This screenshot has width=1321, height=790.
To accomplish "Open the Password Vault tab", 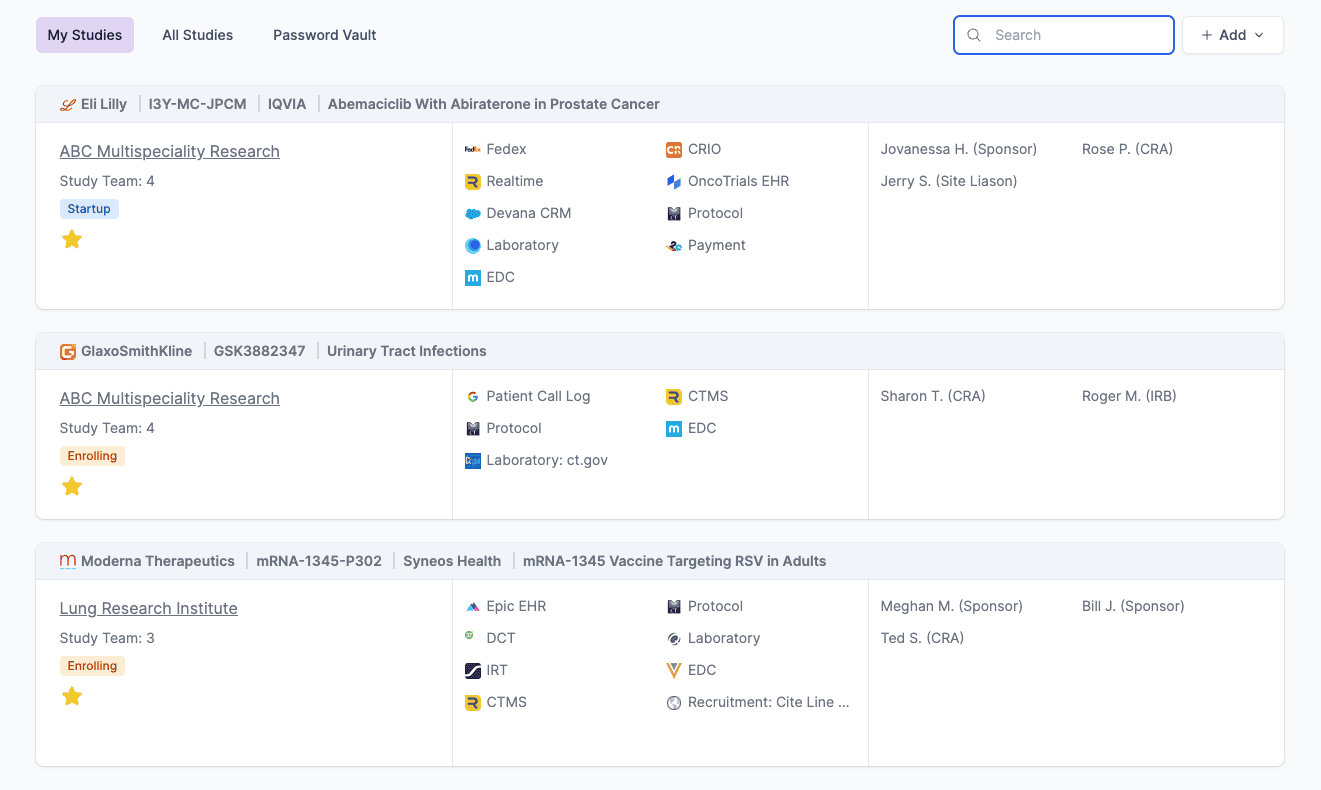I will [x=325, y=35].
